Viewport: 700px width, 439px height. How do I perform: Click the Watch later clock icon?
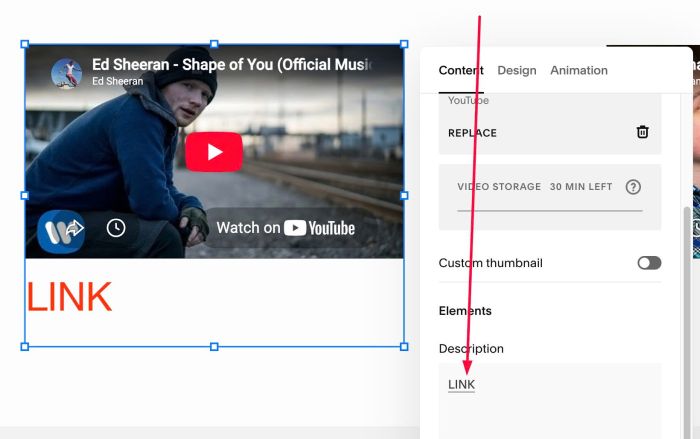pos(116,228)
